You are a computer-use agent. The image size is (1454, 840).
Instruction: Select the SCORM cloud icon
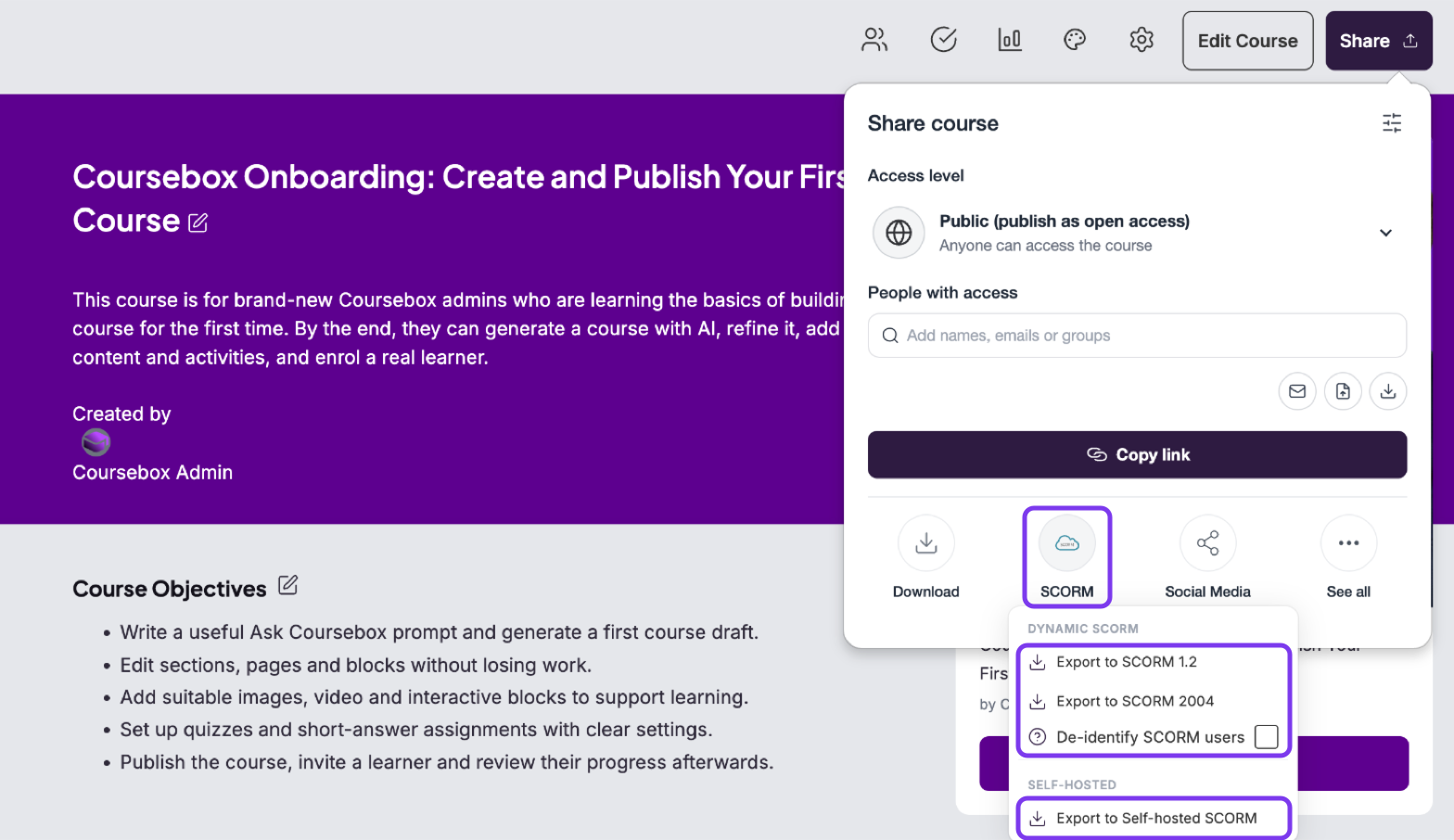[1067, 543]
